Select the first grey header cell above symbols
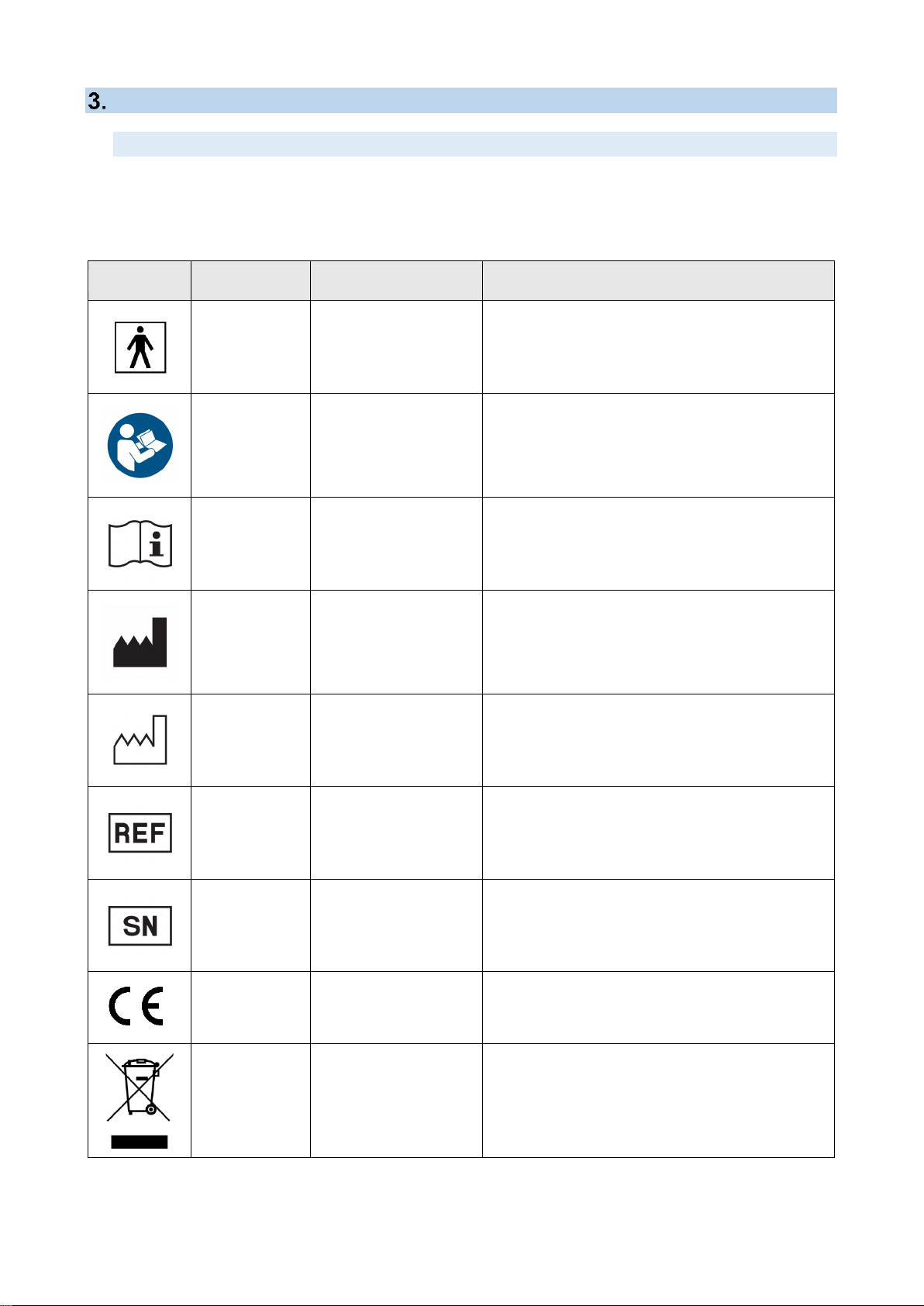This screenshot has height=1306, width=924. click(x=140, y=281)
